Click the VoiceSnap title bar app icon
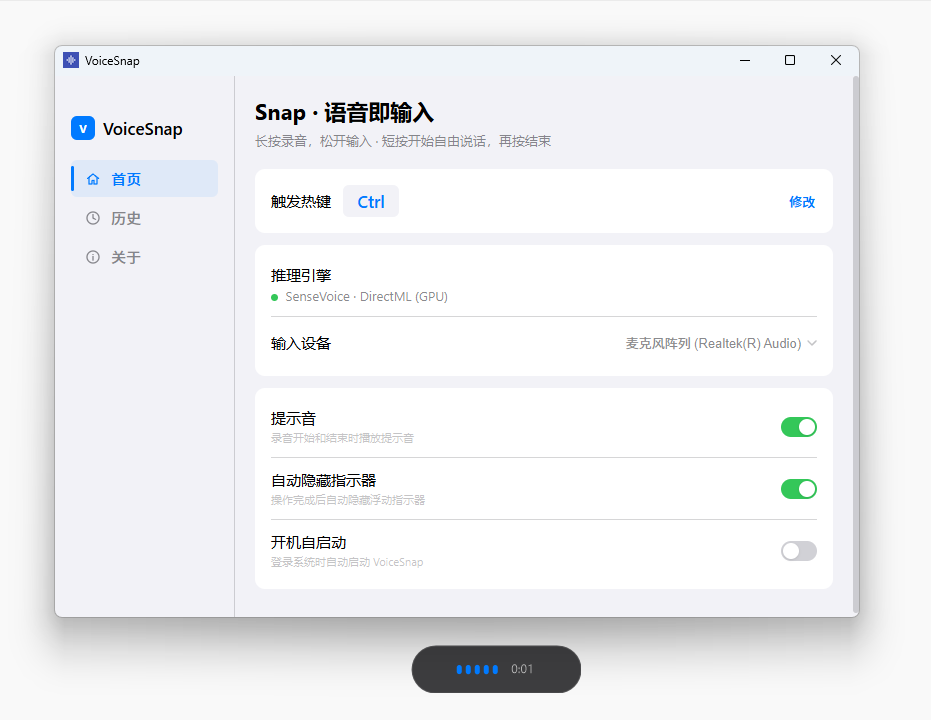931x720 pixels. click(x=71, y=61)
